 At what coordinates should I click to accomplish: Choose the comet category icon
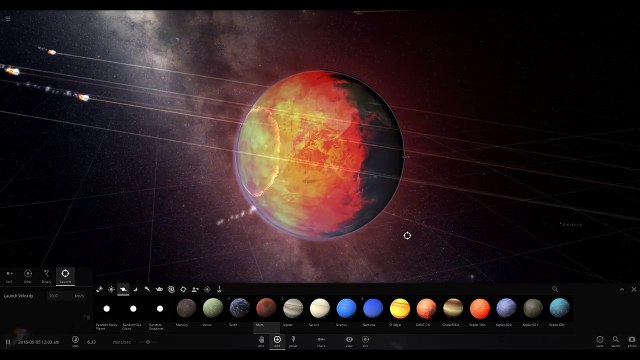[x=147, y=289]
